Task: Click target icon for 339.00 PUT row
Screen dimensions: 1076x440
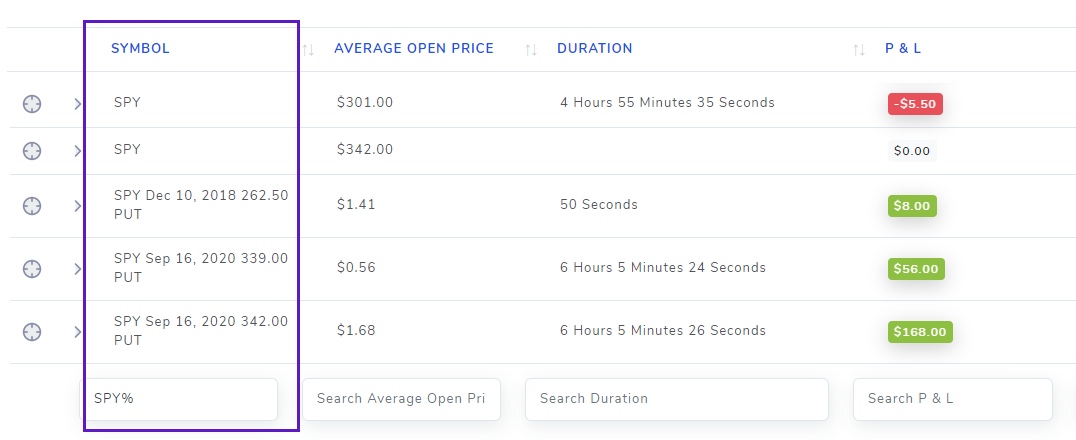Action: 32,268
